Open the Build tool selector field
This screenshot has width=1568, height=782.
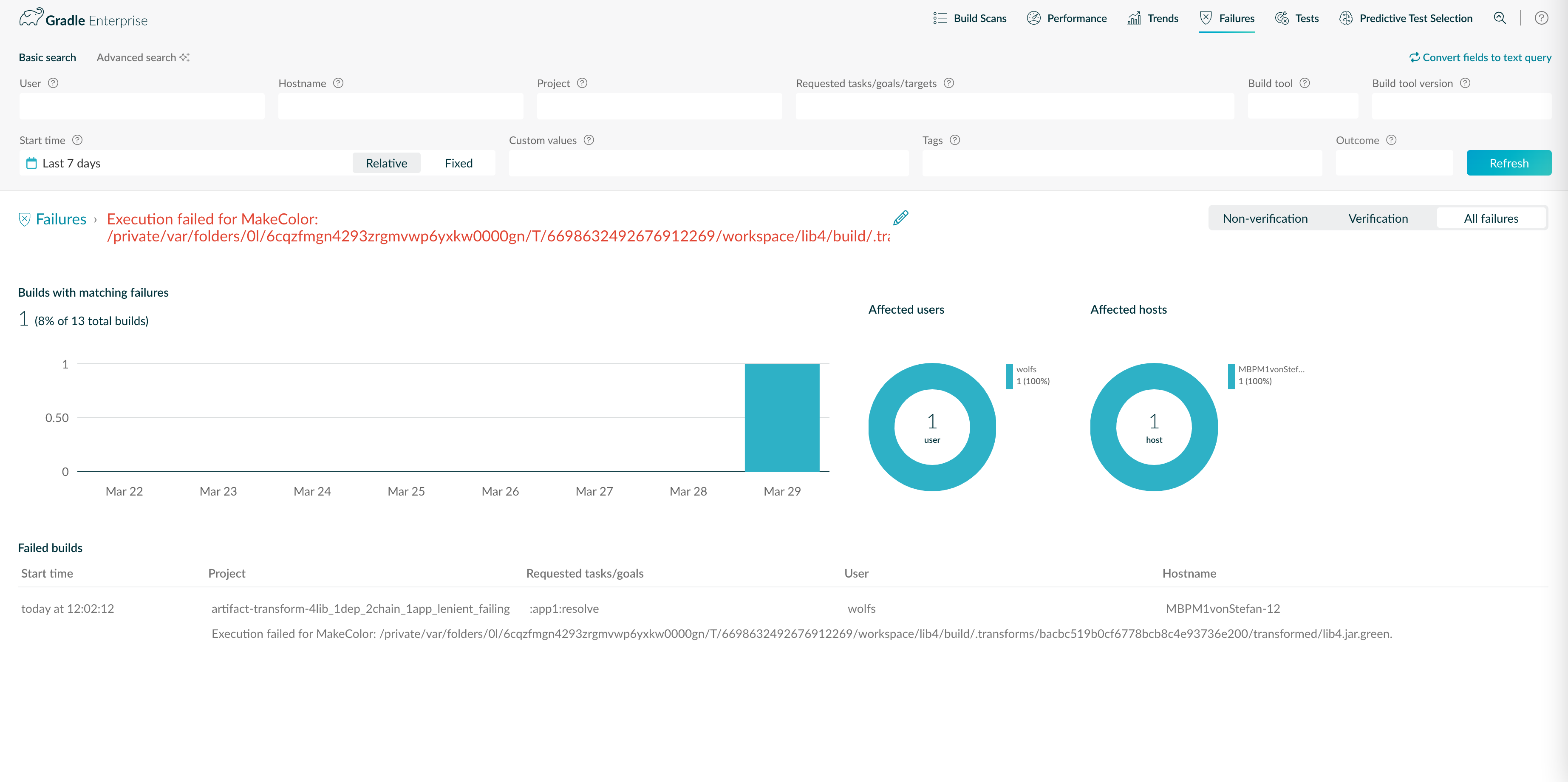click(x=1302, y=107)
